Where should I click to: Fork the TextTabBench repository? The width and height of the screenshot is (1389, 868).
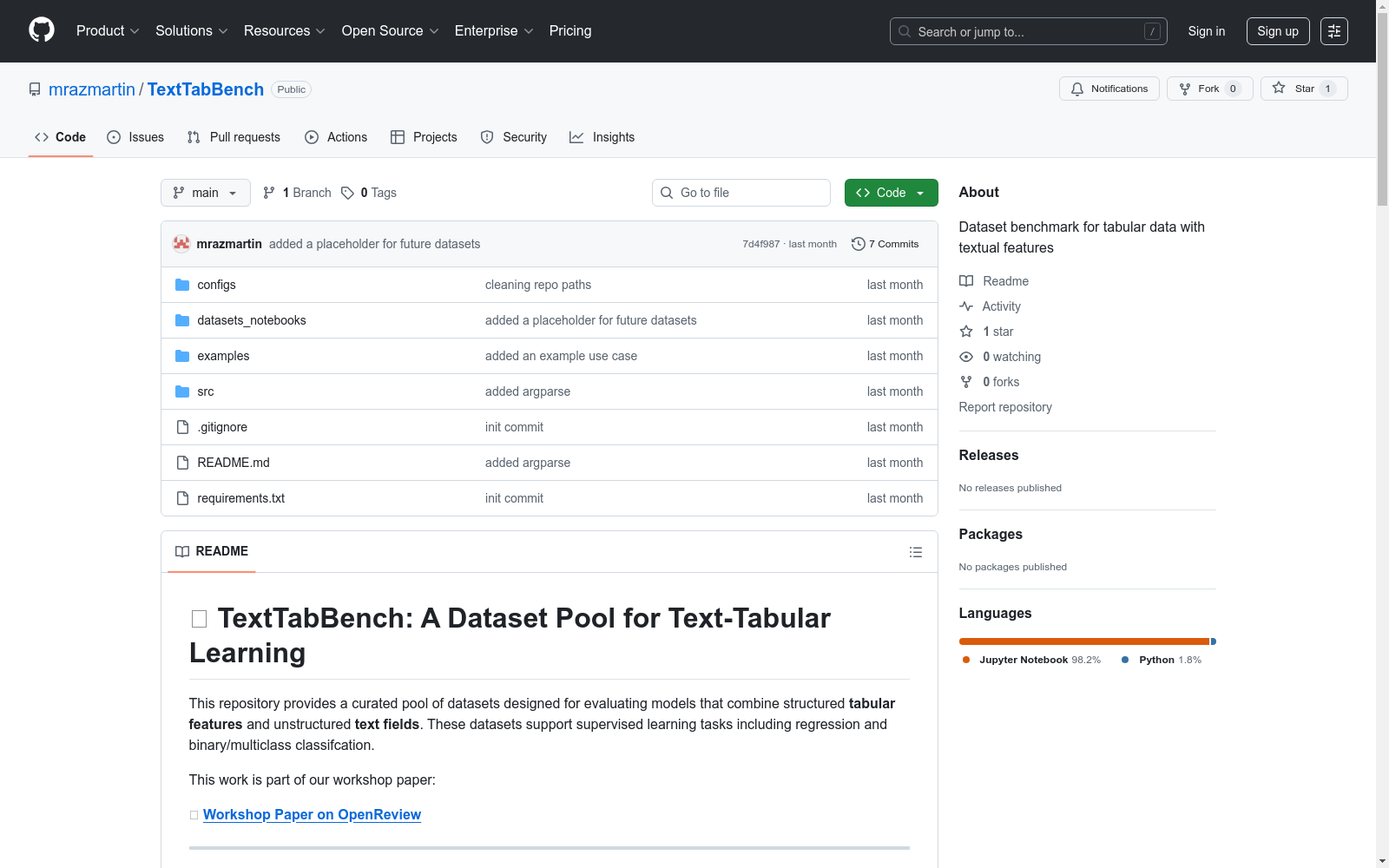(x=1209, y=89)
